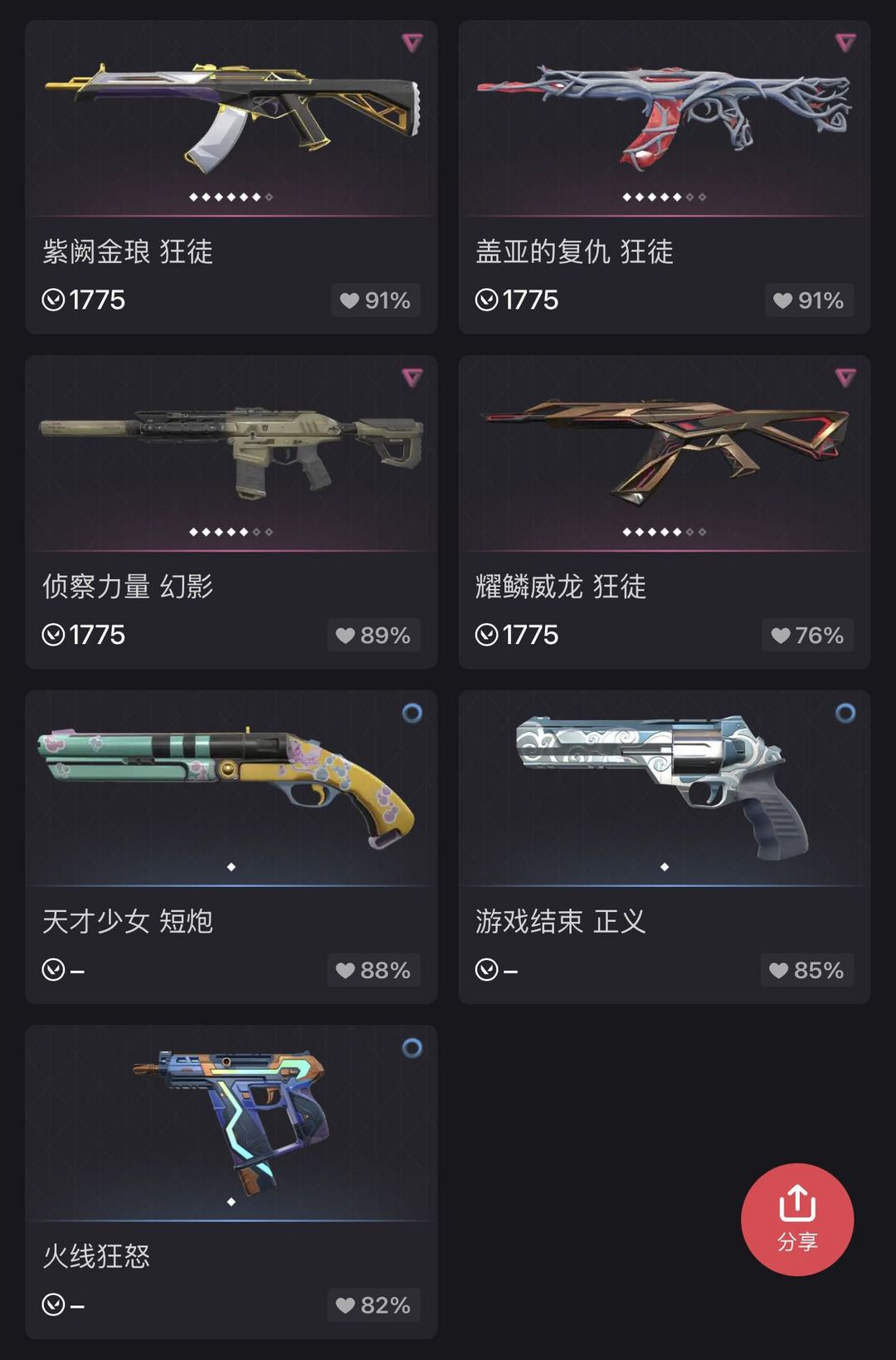
Task: Tap the red share button
Action: coord(796,1219)
